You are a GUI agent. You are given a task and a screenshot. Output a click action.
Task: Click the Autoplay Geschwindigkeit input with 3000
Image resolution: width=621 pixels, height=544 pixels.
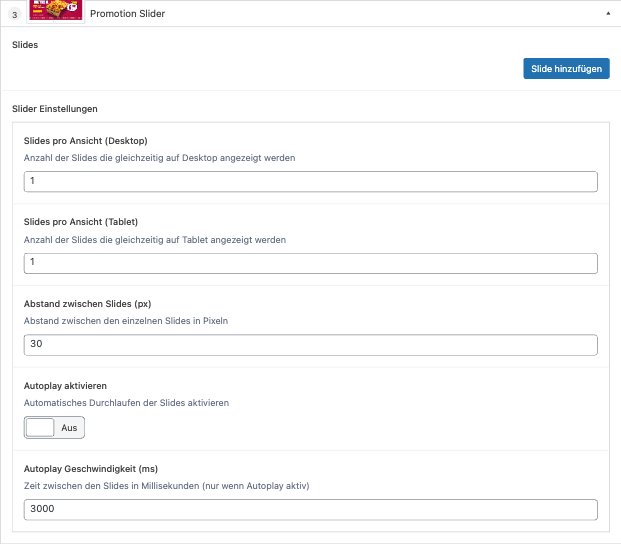[x=310, y=509]
